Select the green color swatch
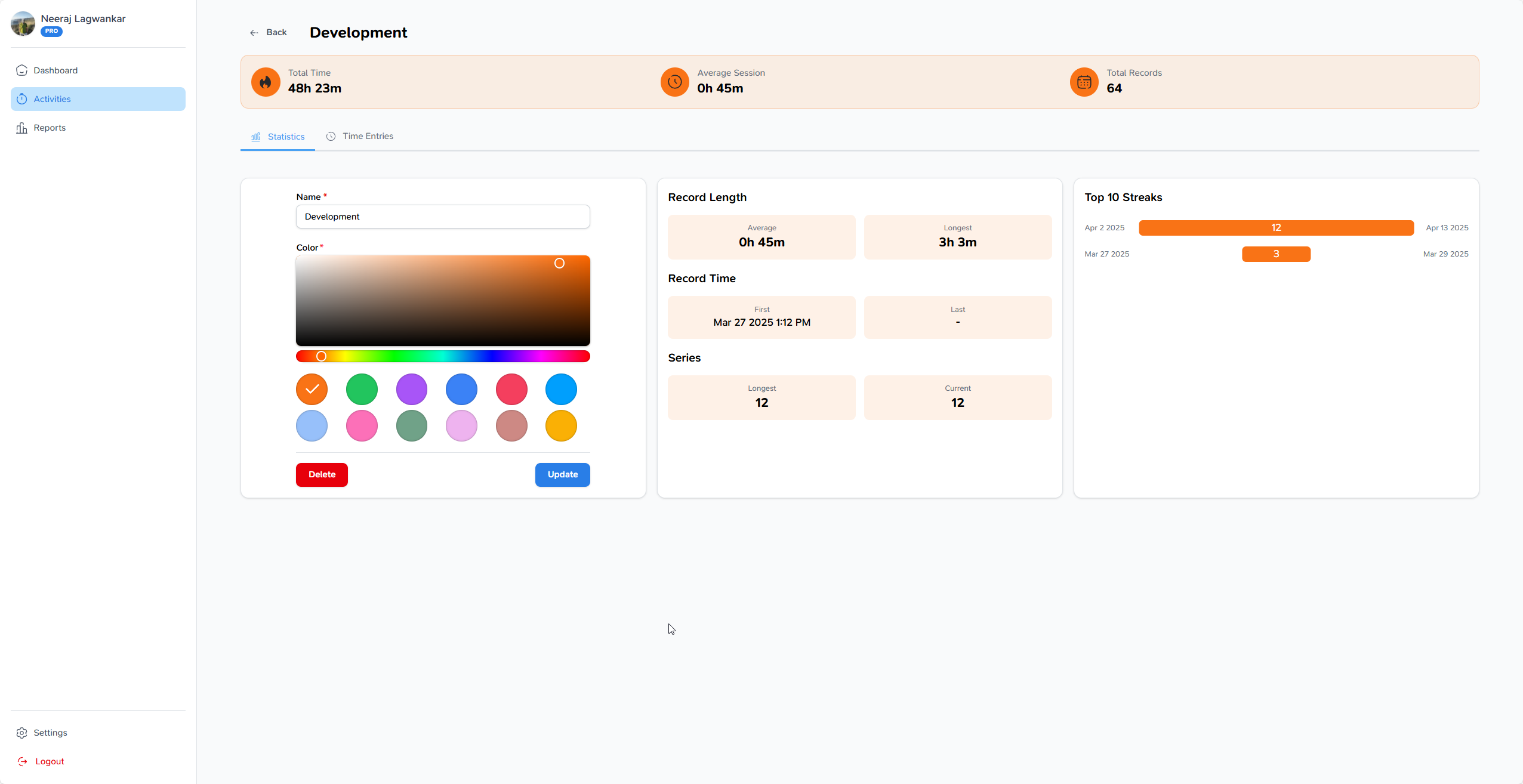The height and width of the screenshot is (784, 1523). [x=361, y=389]
